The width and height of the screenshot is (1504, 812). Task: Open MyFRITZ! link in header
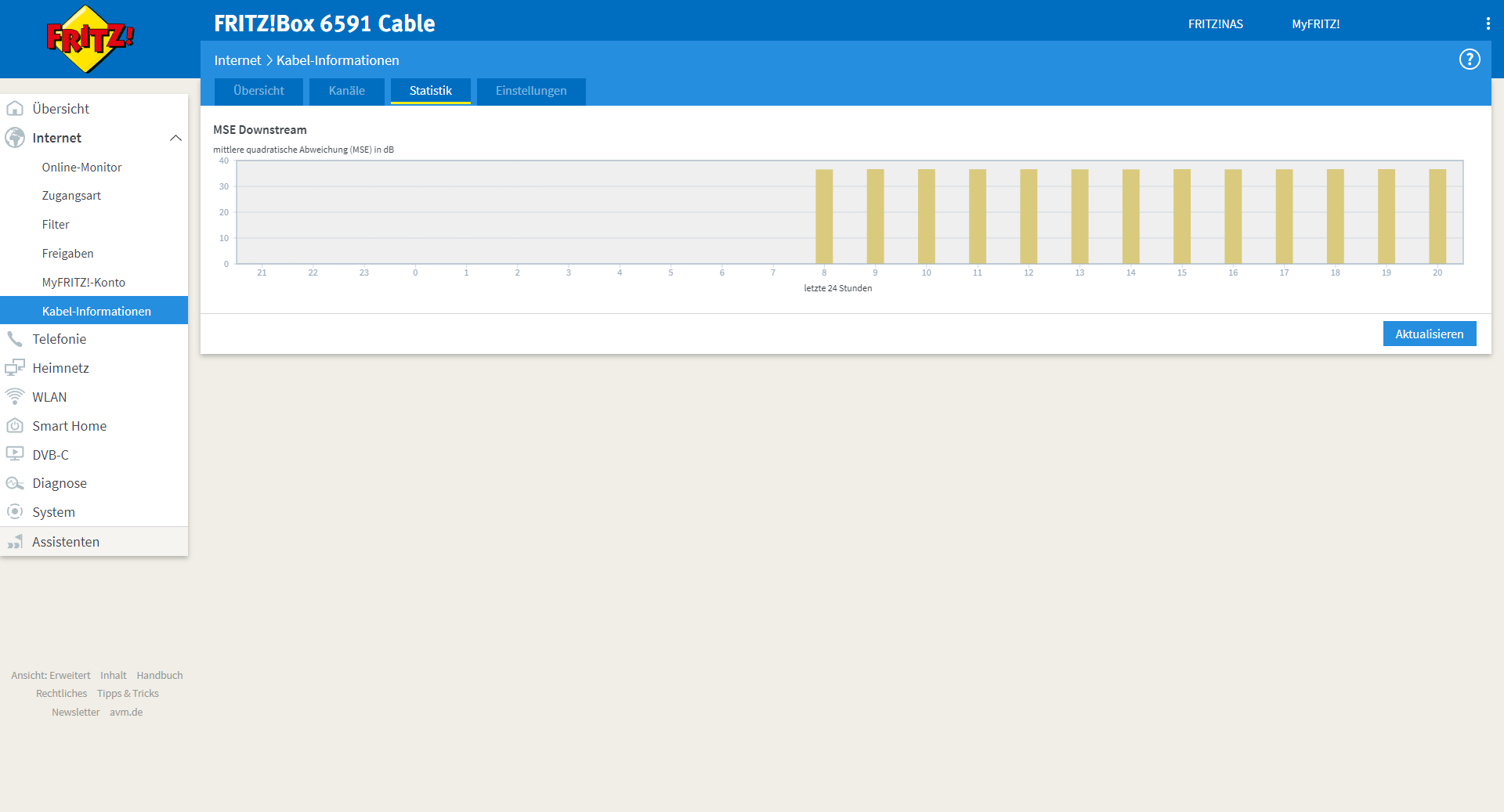coord(1316,24)
